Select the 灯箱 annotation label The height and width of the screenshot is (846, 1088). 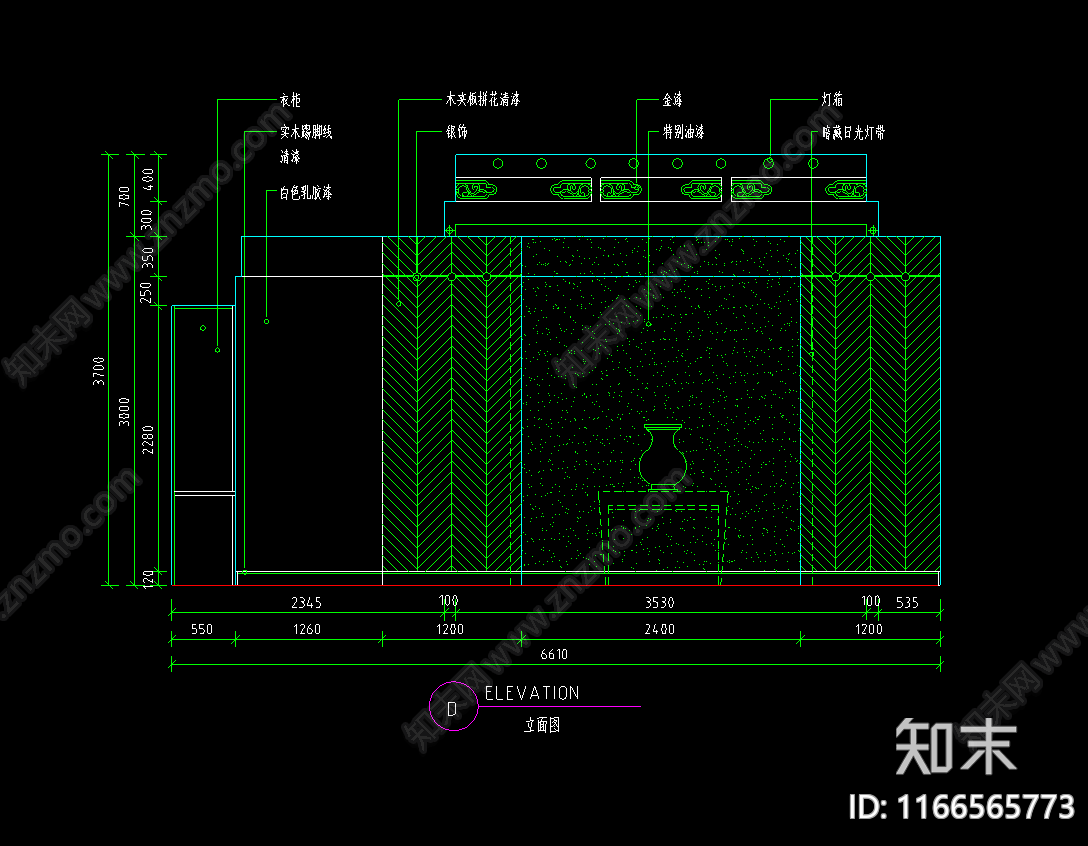tap(833, 99)
